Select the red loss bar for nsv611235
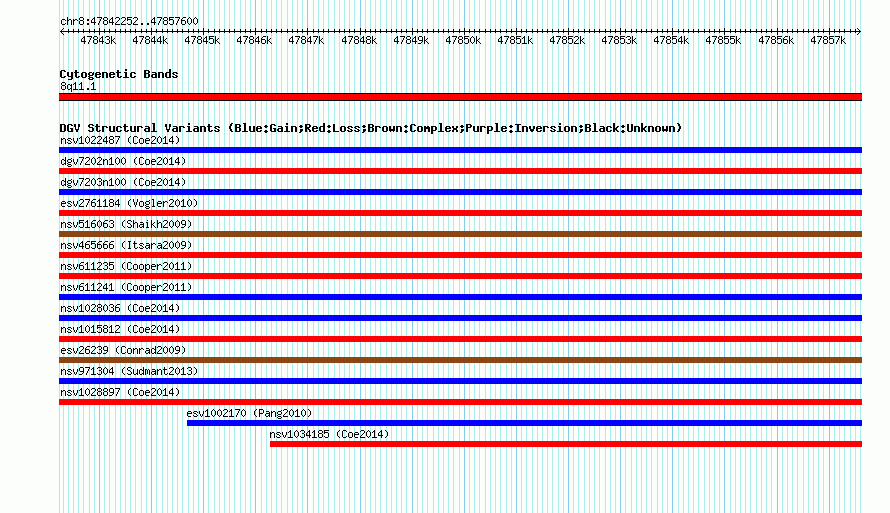The height and width of the screenshot is (513, 890). 460,276
